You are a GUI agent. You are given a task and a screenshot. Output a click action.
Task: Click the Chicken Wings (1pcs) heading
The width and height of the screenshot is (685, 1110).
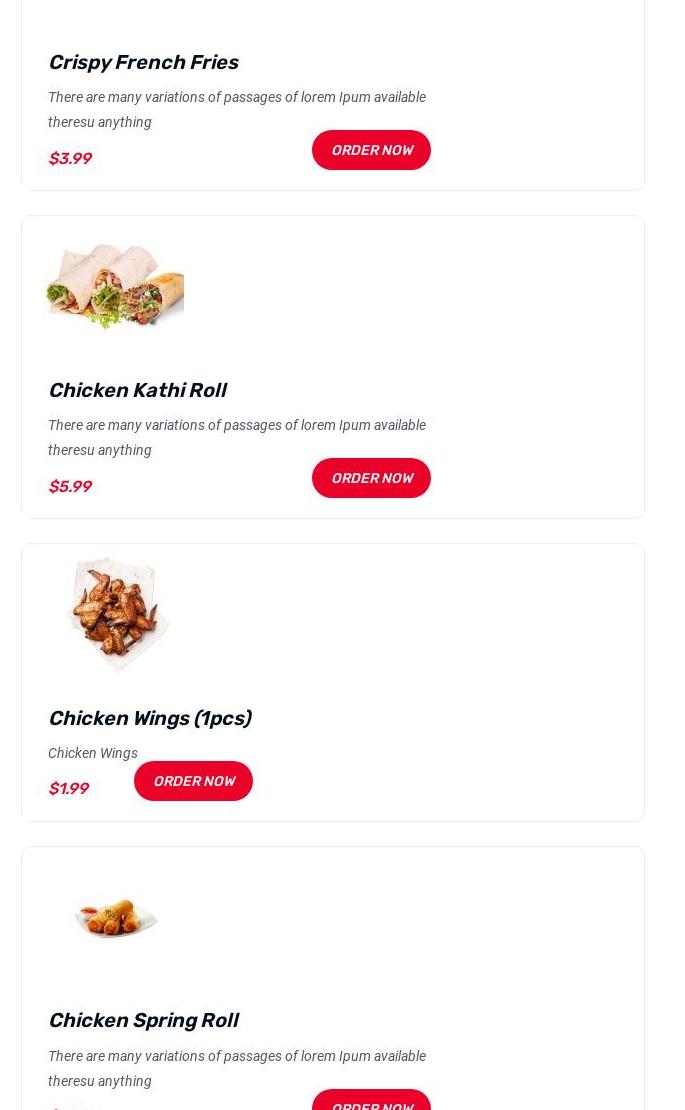(x=149, y=718)
